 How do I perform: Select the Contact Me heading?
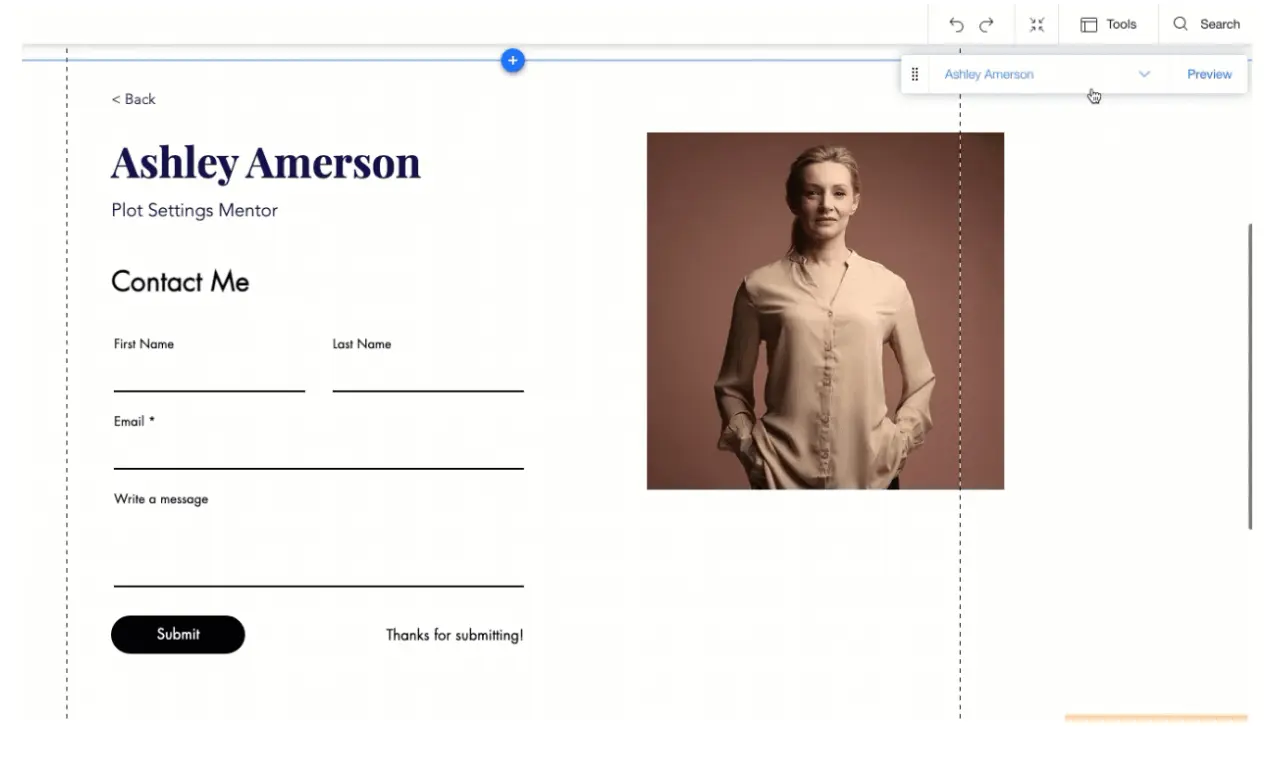[180, 281]
